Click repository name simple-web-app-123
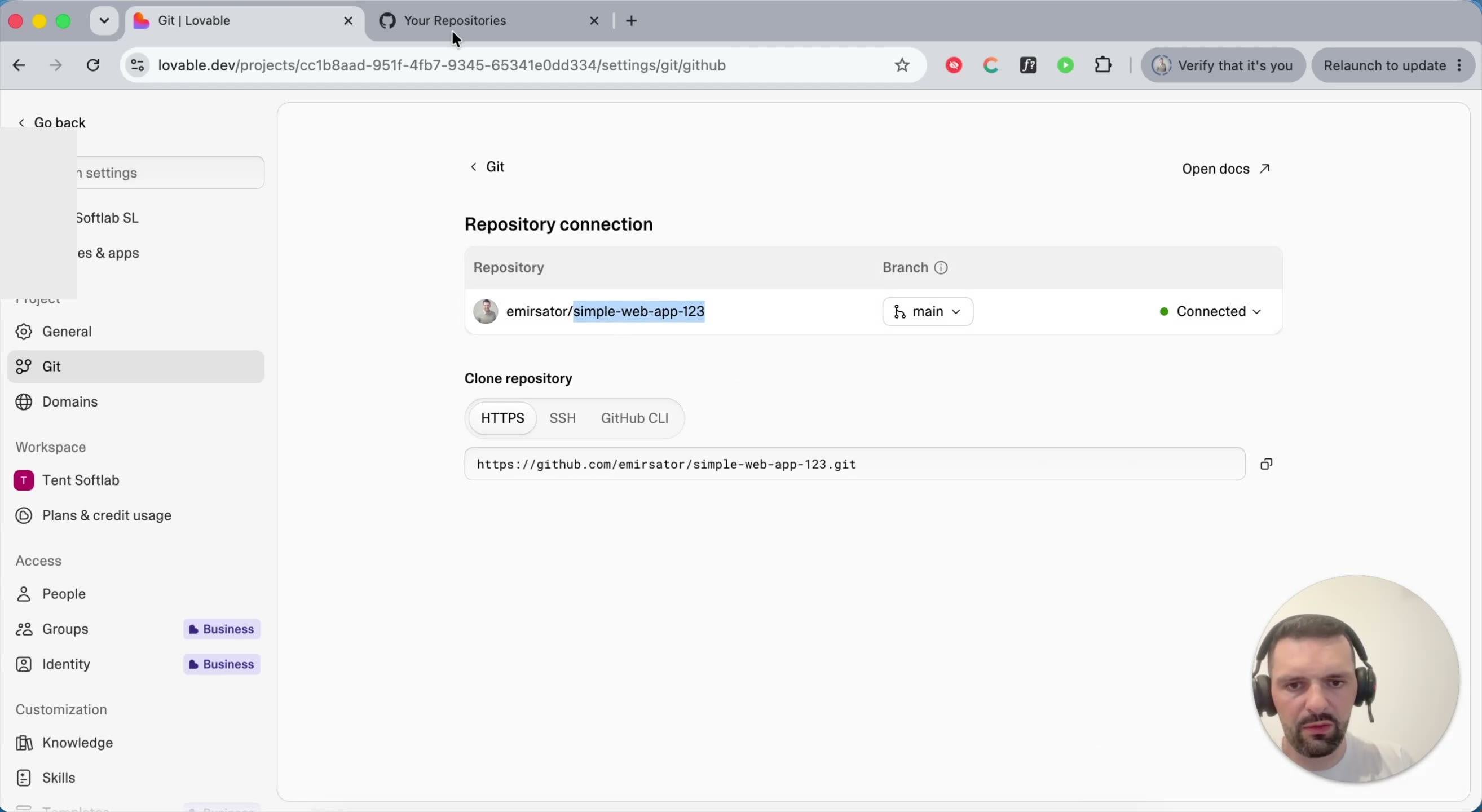 point(638,311)
